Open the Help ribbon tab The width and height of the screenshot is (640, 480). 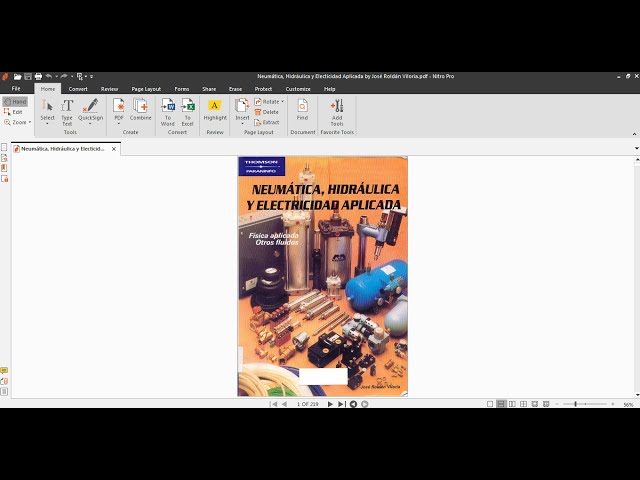pos(329,89)
